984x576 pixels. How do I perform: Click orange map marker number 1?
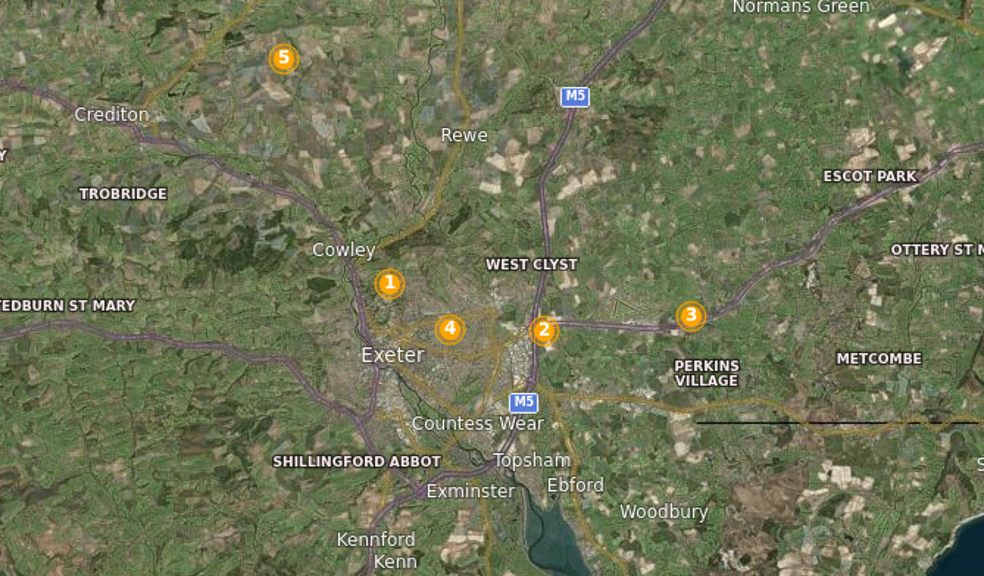pos(390,284)
